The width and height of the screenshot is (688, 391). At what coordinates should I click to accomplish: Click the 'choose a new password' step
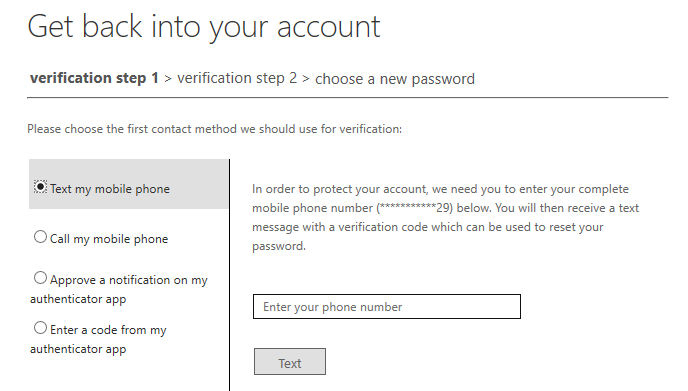[395, 79]
